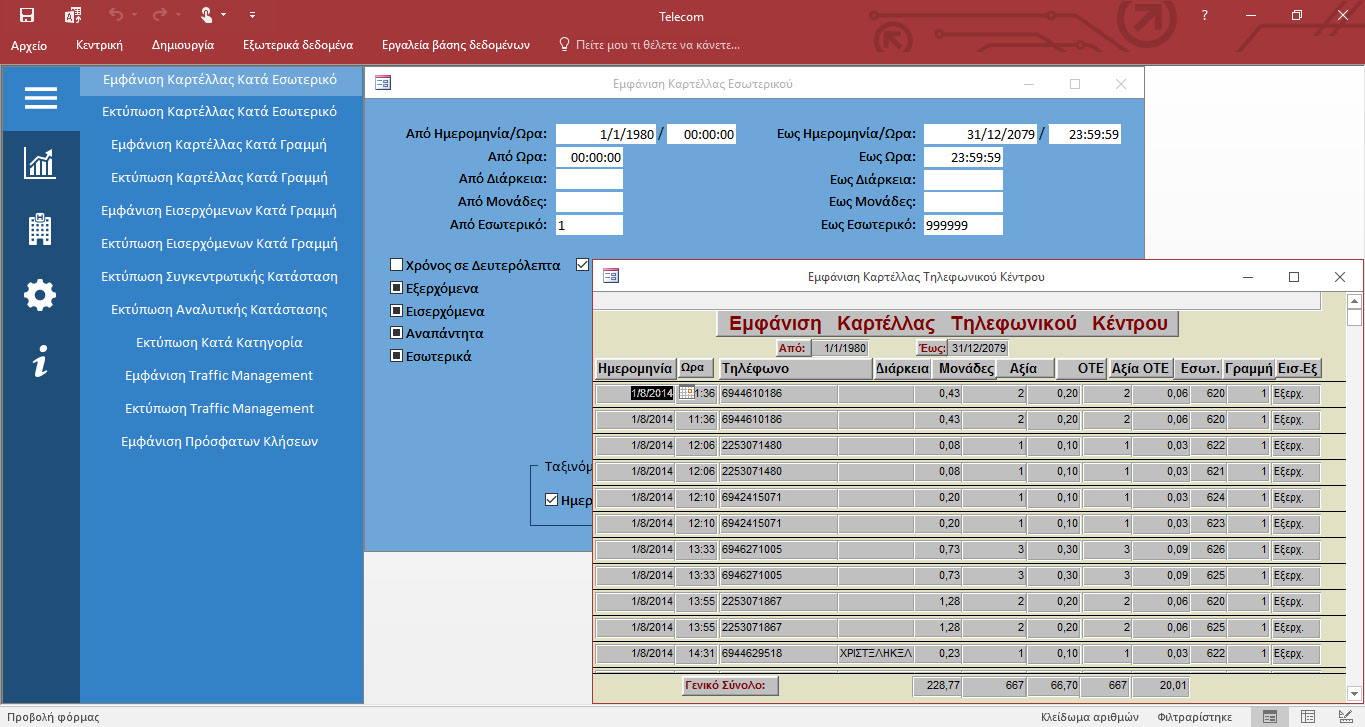Expand the touch/mouse mode dropdown
This screenshot has width=1365, height=727.
223,15
